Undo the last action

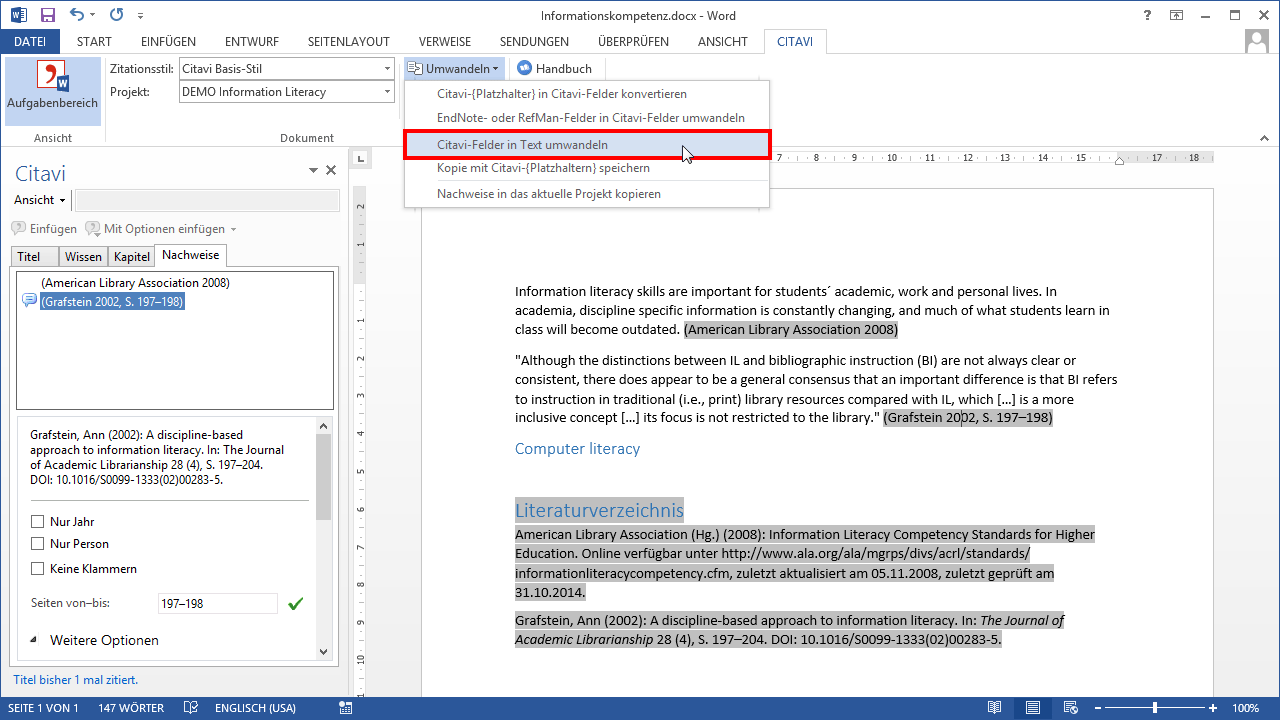click(x=78, y=15)
